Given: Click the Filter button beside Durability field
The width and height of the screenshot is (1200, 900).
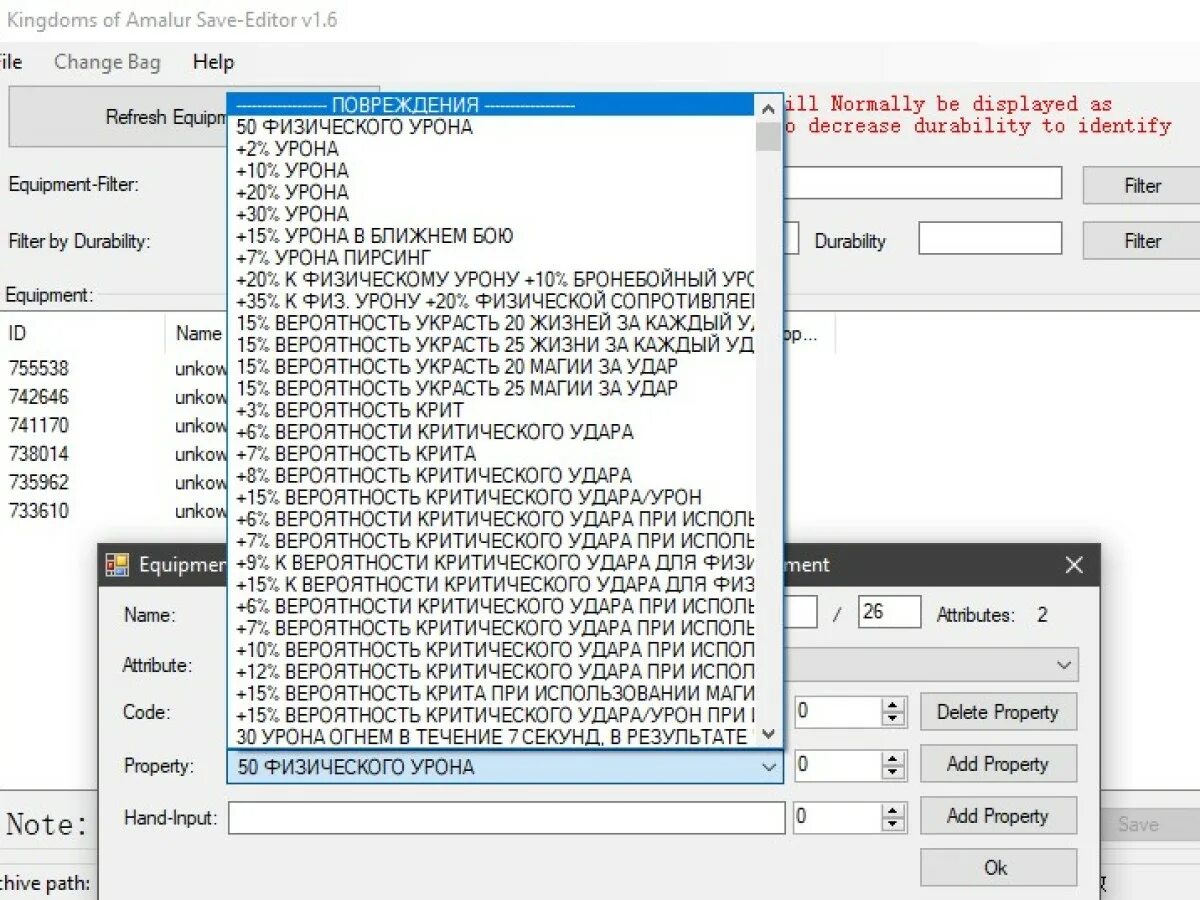Looking at the screenshot, I should point(1141,240).
